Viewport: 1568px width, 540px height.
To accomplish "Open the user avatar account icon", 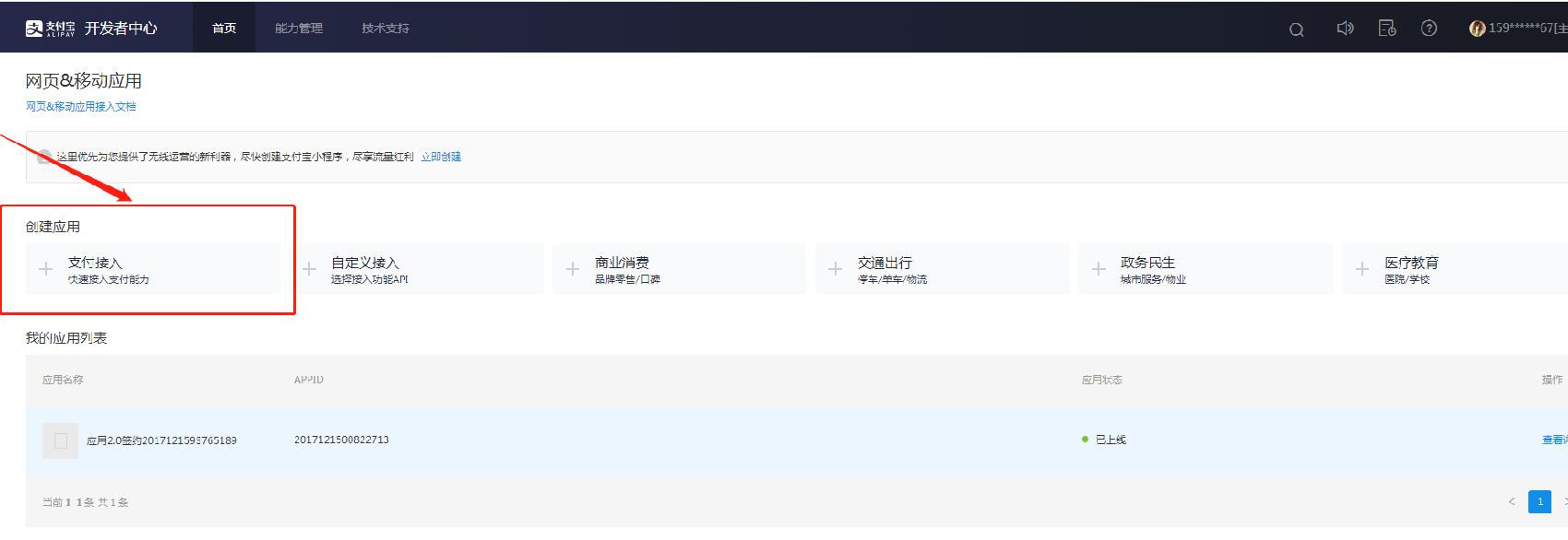I will [x=1477, y=29].
